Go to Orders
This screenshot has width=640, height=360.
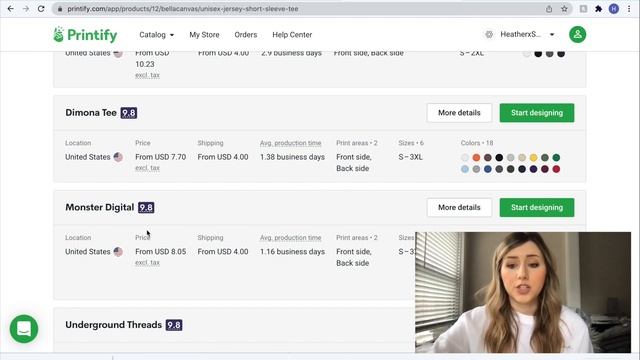click(x=246, y=35)
